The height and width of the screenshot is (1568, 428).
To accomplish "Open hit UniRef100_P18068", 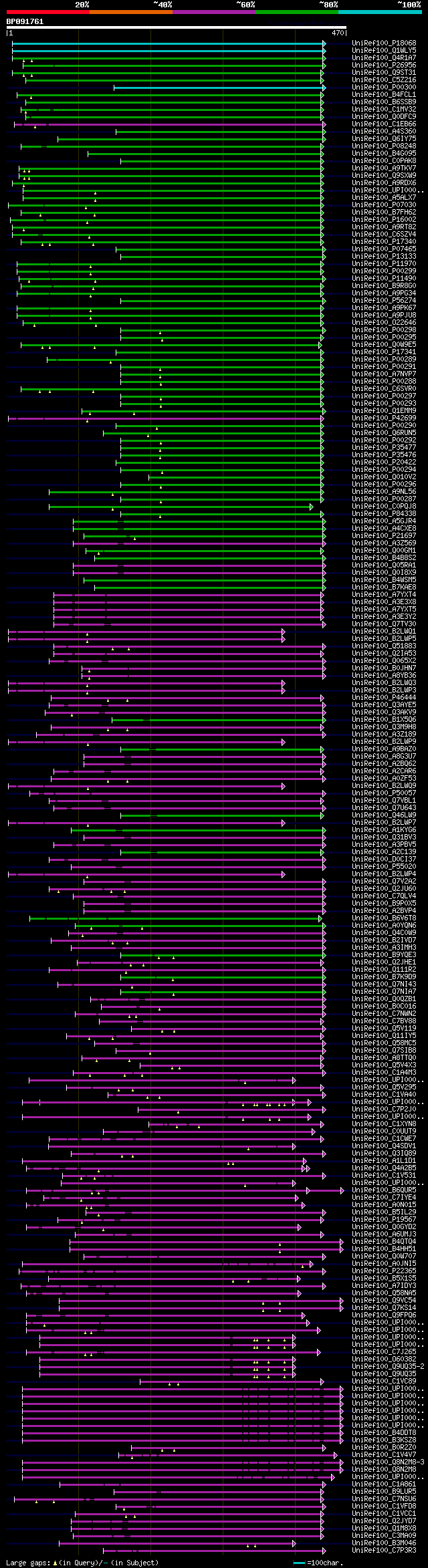I will click(x=384, y=43).
